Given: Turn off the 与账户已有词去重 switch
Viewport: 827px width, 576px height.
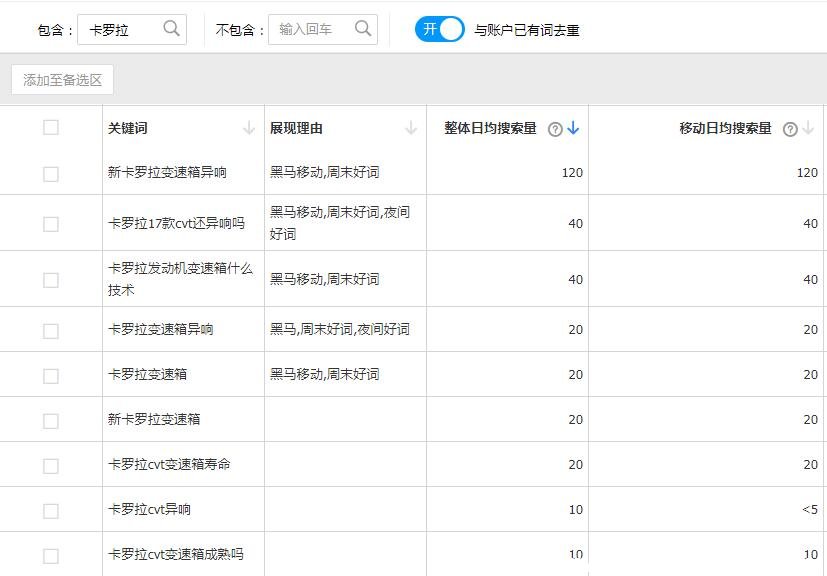Looking at the screenshot, I should tap(439, 30).
